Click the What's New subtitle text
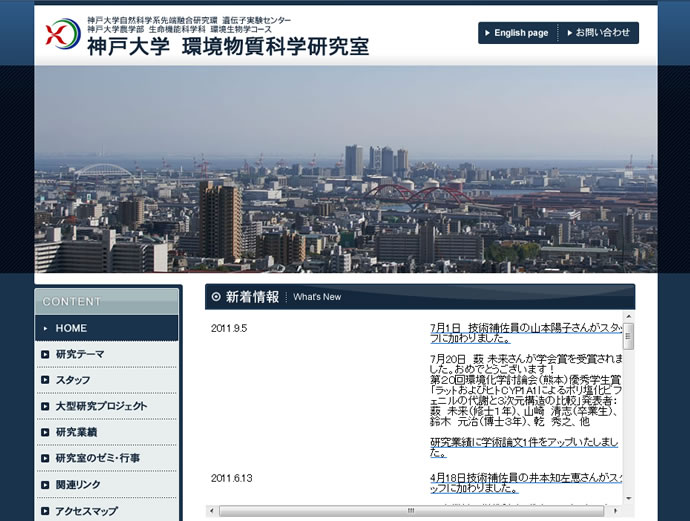This screenshot has width=690, height=521. (317, 297)
